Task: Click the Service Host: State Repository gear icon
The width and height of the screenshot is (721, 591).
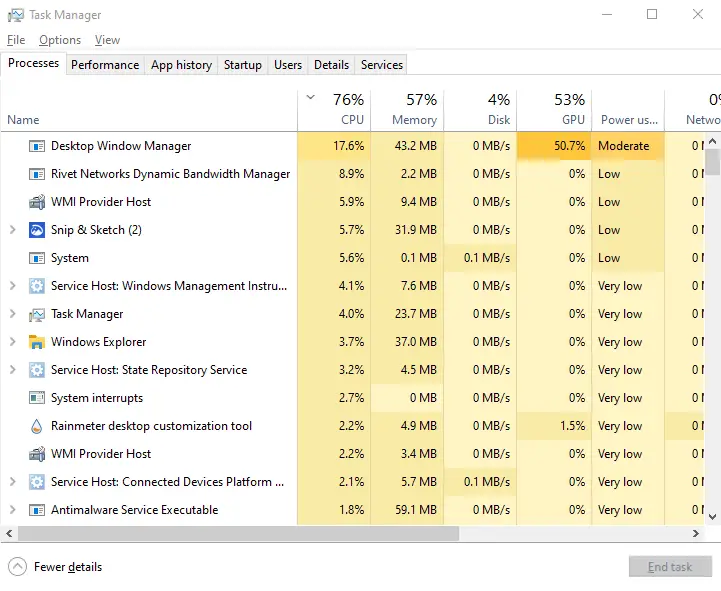Action: click(x=37, y=370)
